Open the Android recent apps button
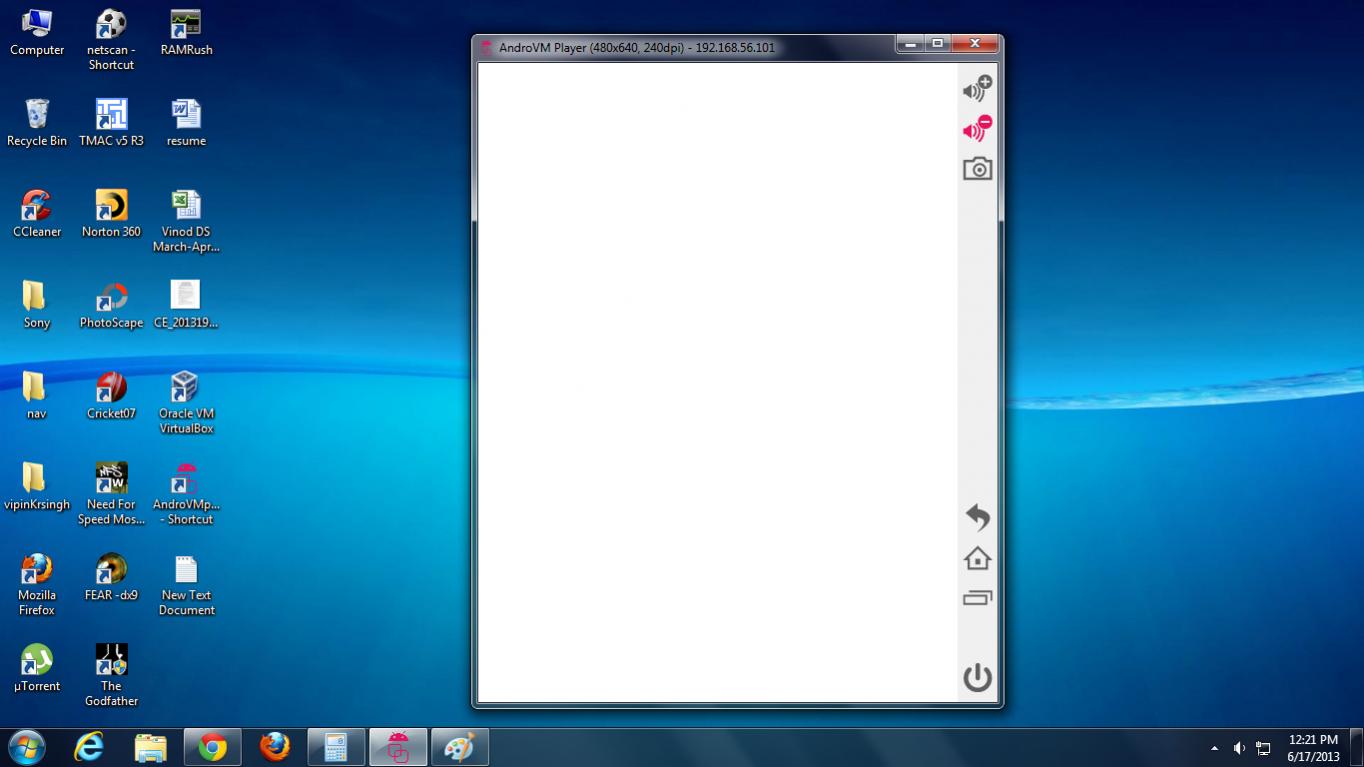This screenshot has width=1364, height=767. click(977, 598)
